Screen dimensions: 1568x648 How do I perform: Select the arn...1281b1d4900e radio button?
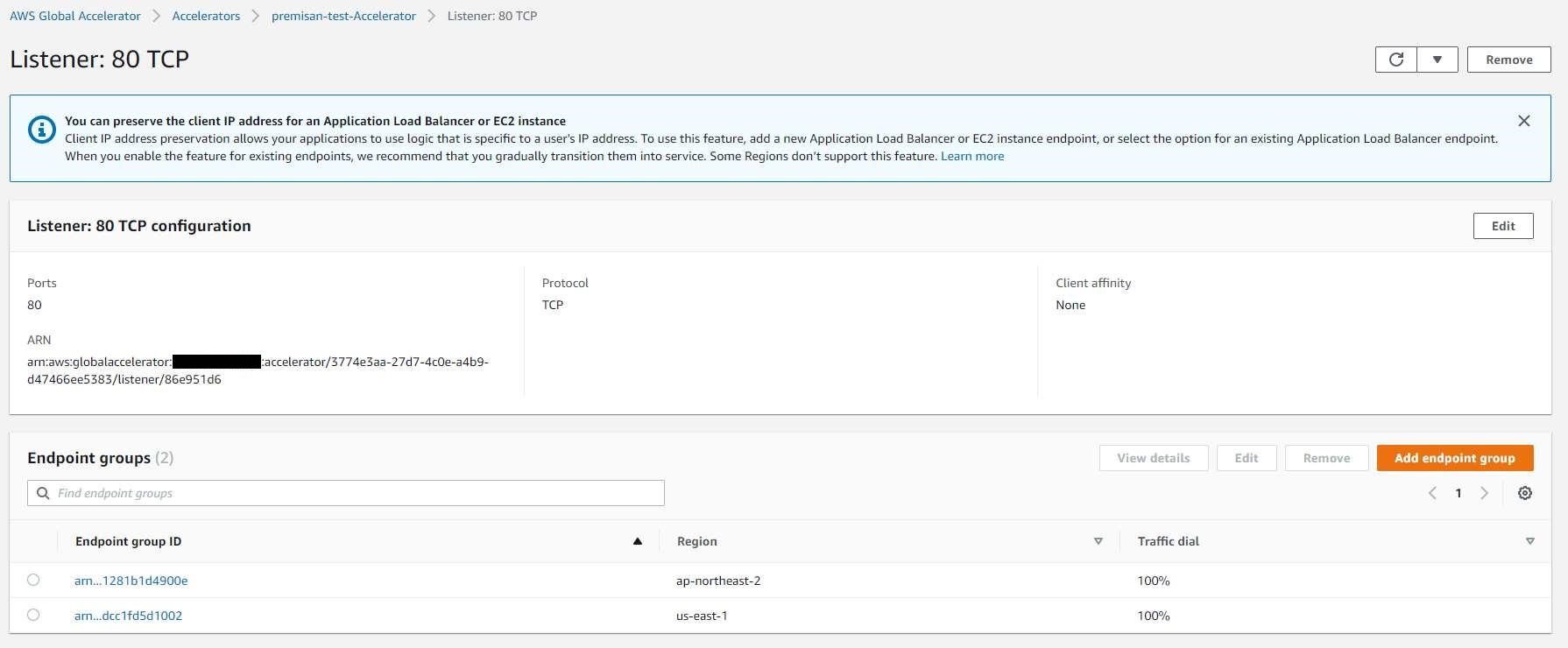click(33, 580)
